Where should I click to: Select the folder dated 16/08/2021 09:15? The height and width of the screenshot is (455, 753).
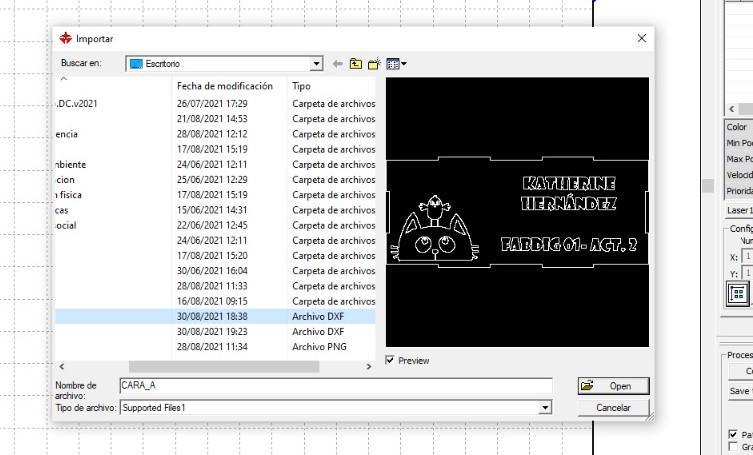point(215,301)
